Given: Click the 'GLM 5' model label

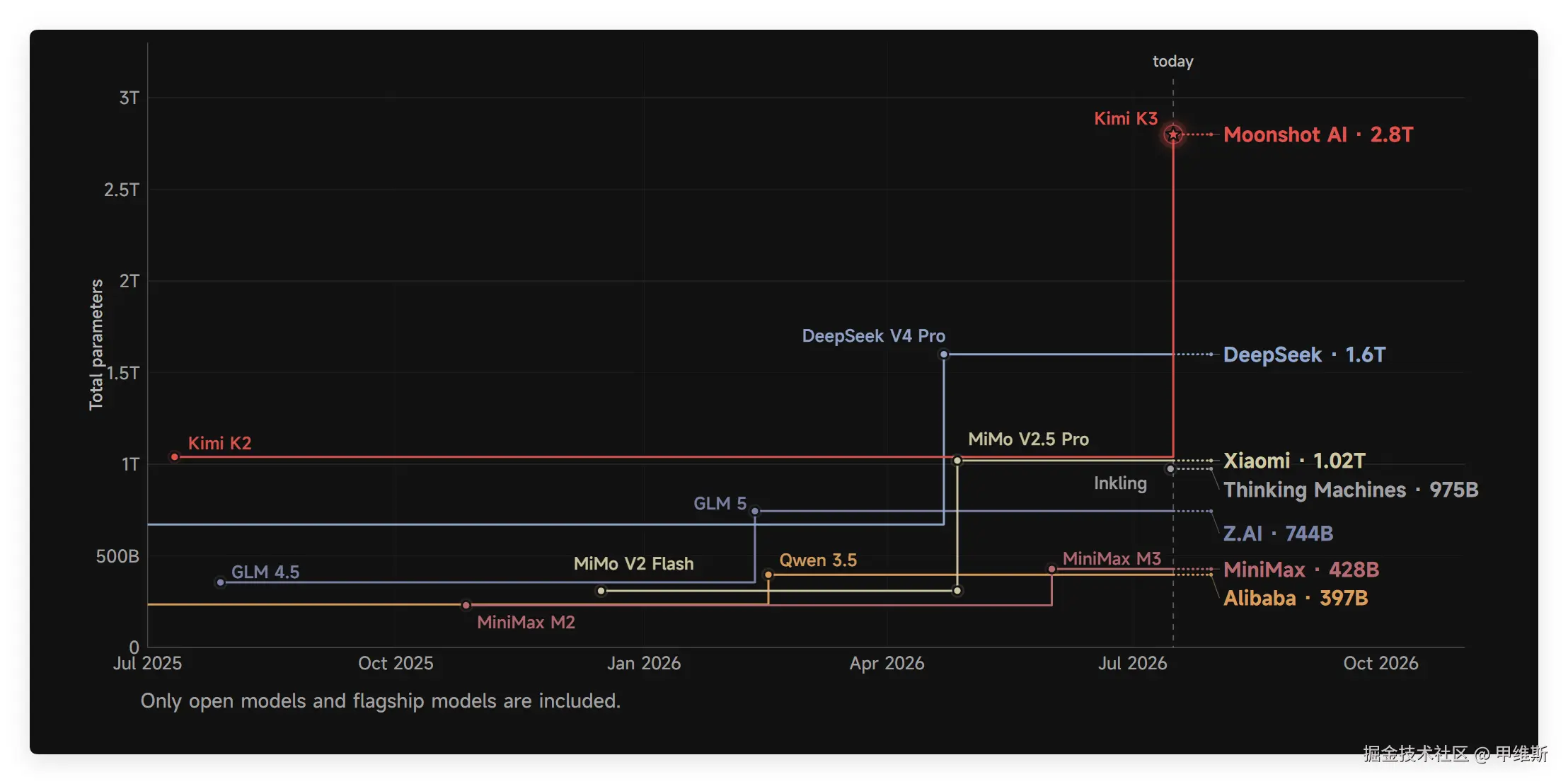Looking at the screenshot, I should pos(720,503).
